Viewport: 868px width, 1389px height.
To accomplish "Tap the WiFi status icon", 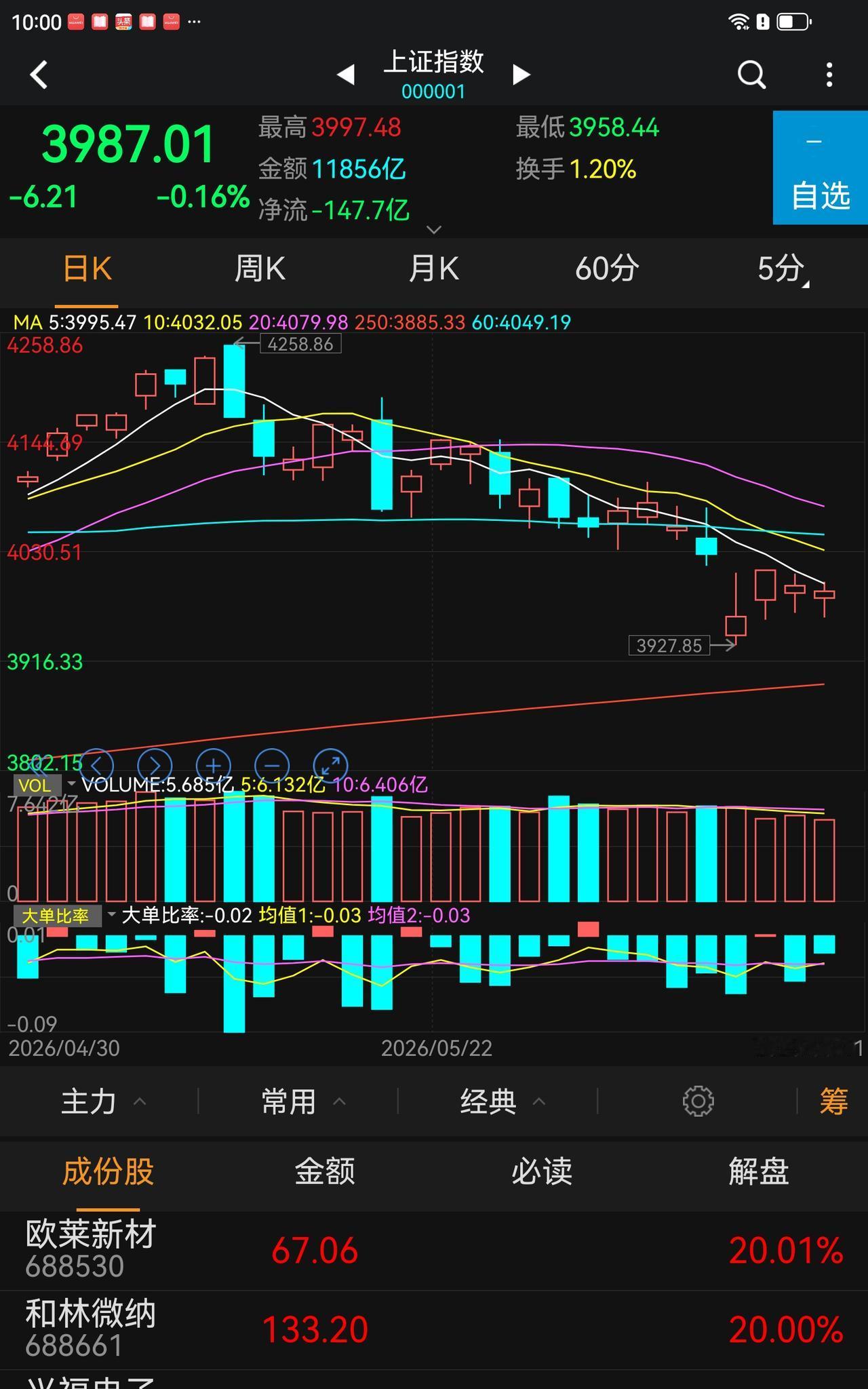I will coord(738,22).
